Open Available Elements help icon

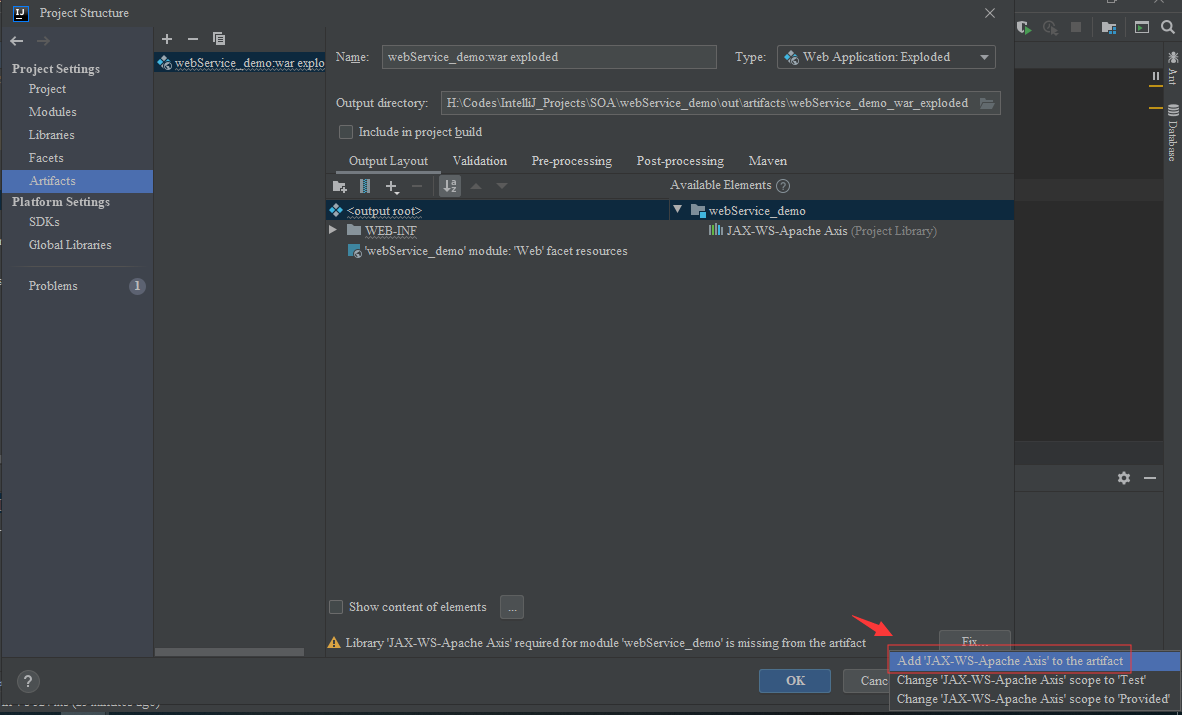783,186
